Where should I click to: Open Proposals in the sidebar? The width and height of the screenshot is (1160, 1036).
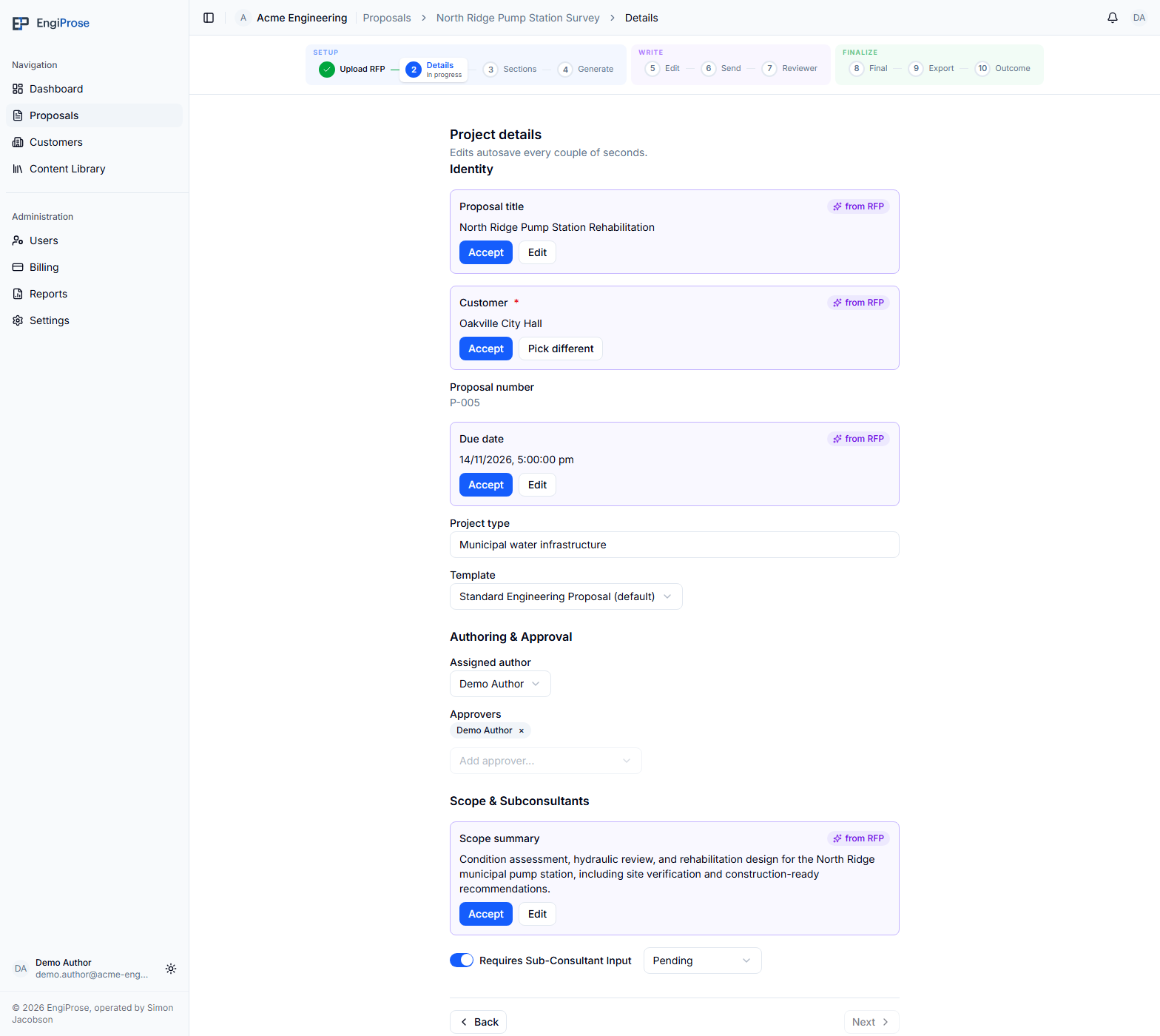tap(94, 115)
